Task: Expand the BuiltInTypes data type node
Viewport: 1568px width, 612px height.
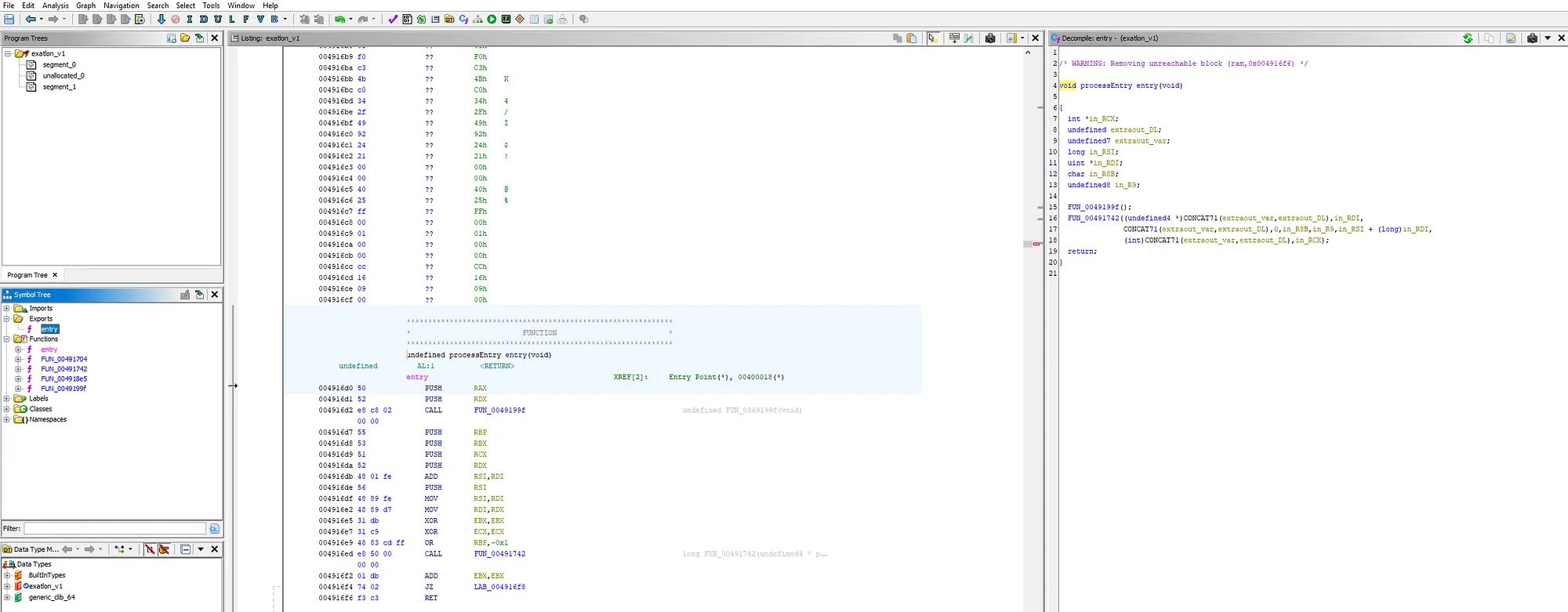Action: [7, 575]
